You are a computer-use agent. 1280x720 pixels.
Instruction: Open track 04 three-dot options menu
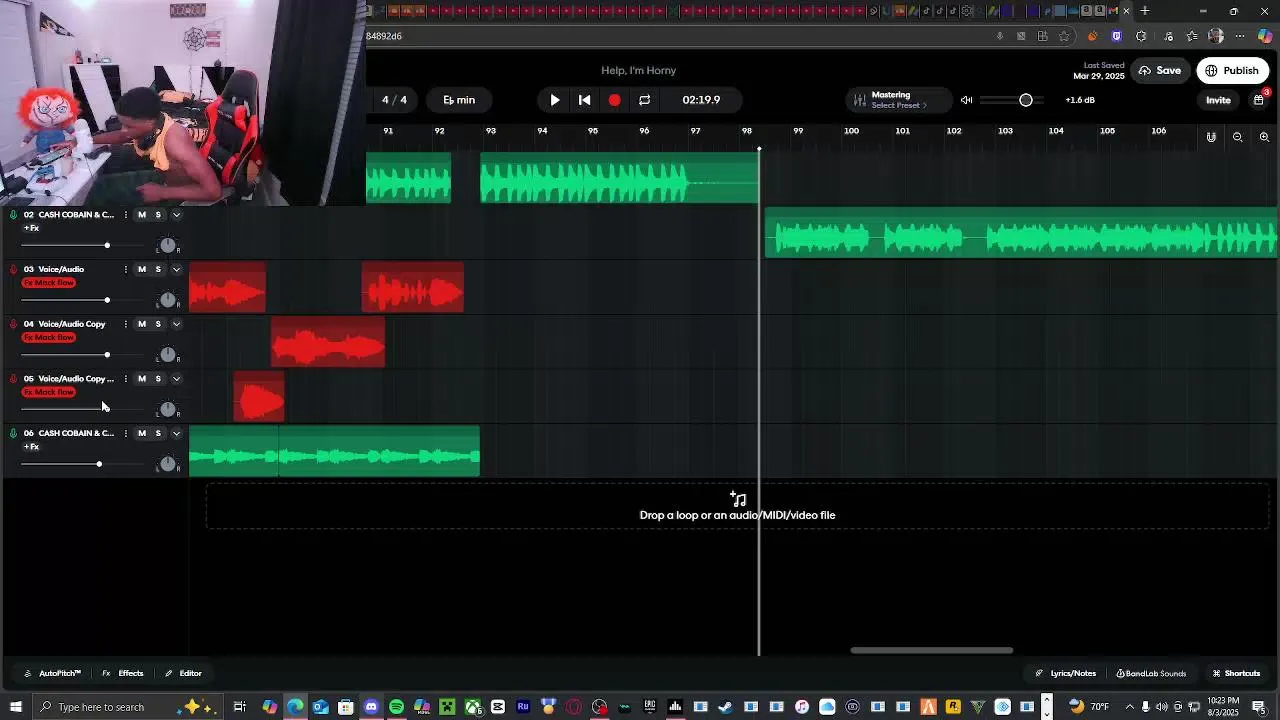pyautogui.click(x=125, y=324)
